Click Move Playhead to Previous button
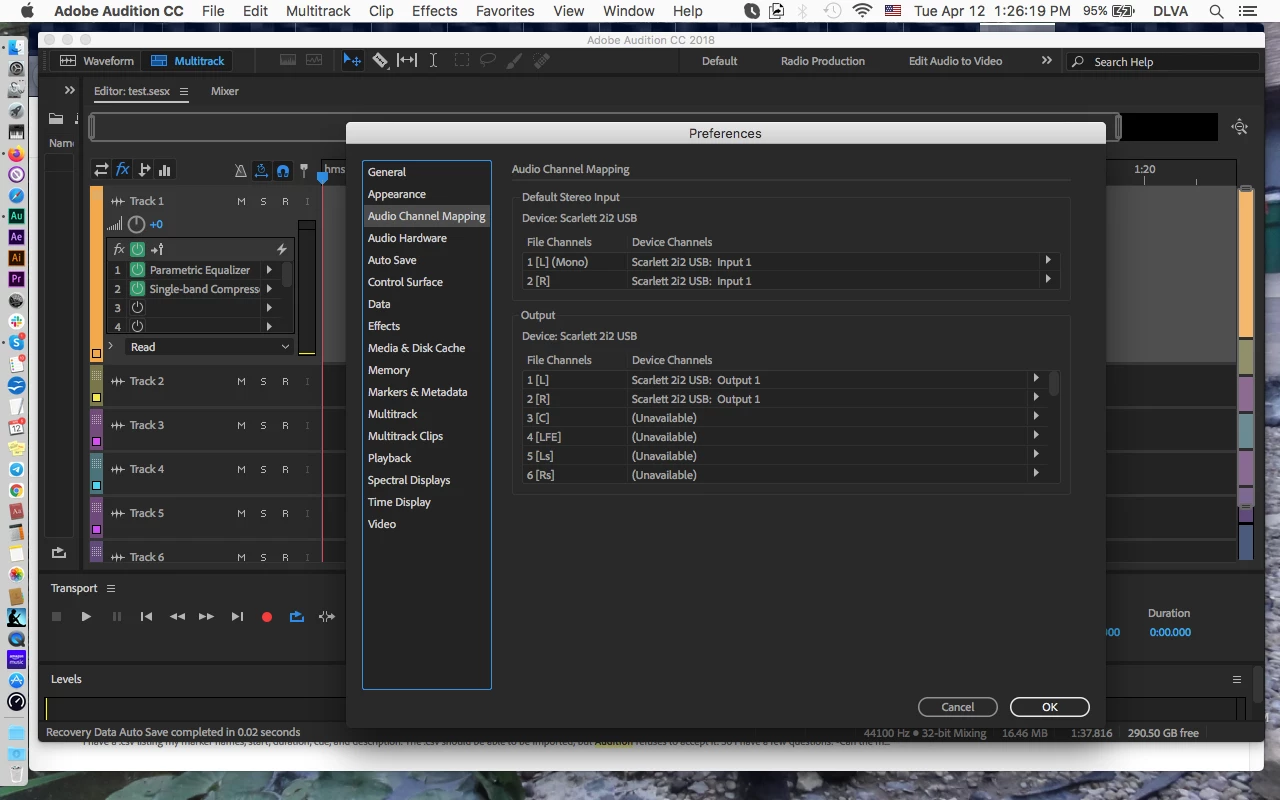 [146, 617]
